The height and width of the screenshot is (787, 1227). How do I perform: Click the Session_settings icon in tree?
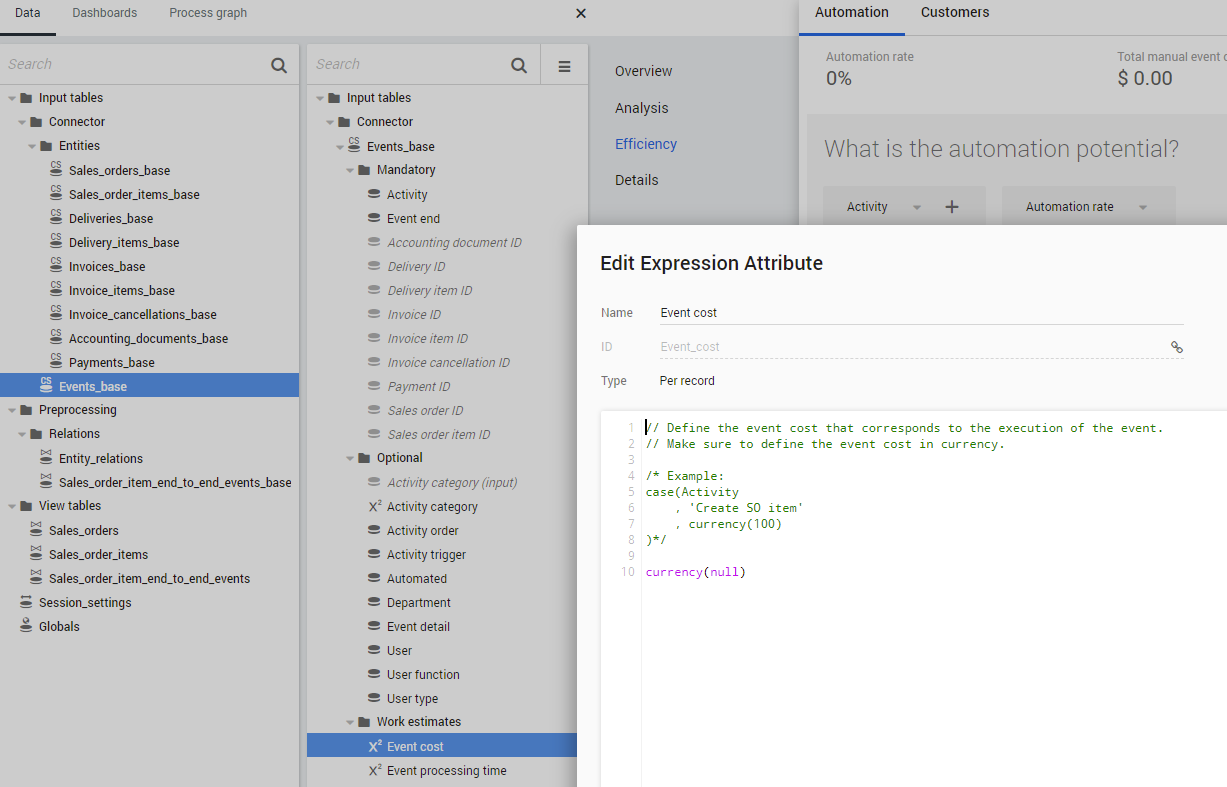point(26,602)
